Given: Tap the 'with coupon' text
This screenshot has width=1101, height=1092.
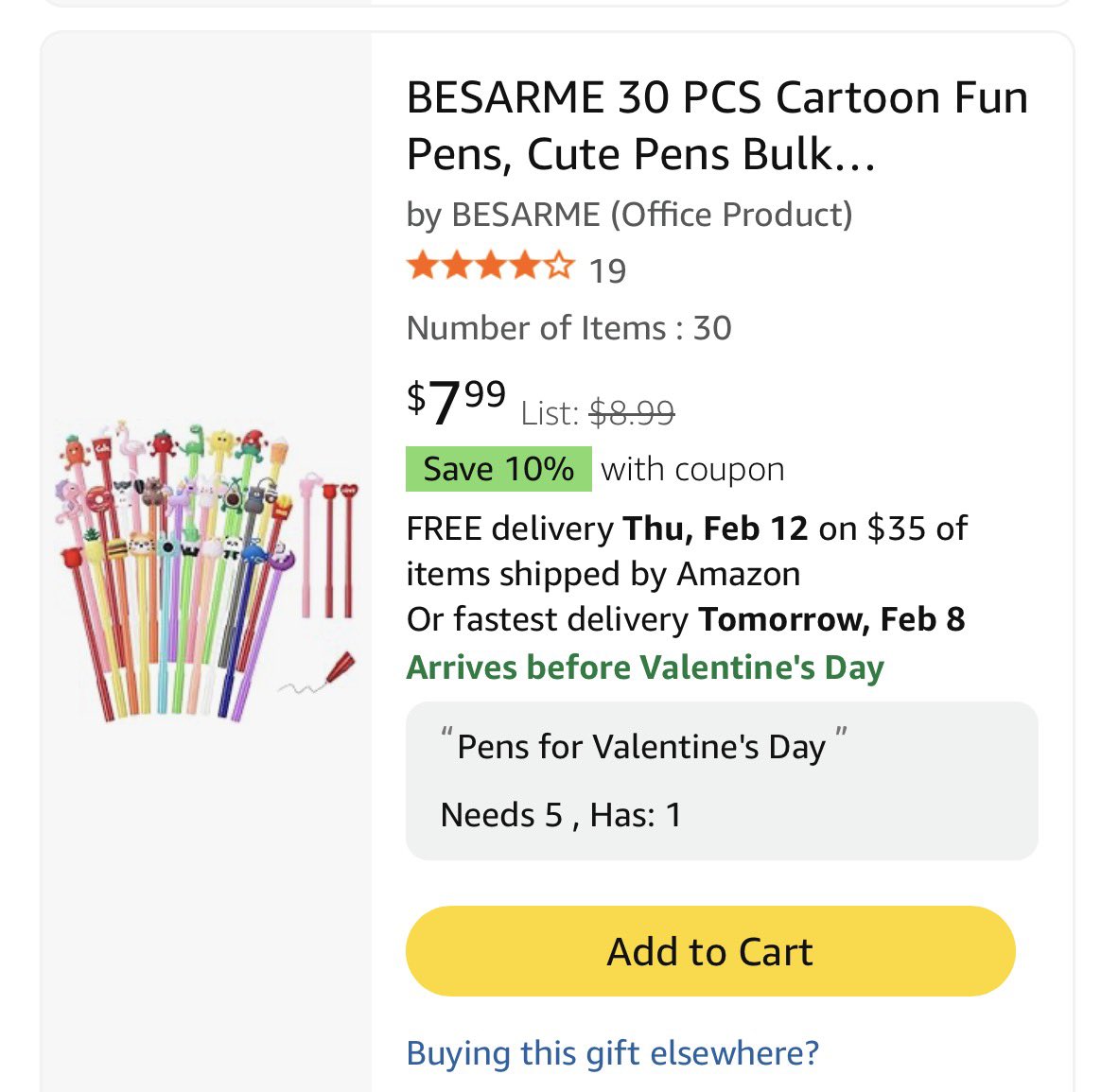Looking at the screenshot, I should point(692,469).
